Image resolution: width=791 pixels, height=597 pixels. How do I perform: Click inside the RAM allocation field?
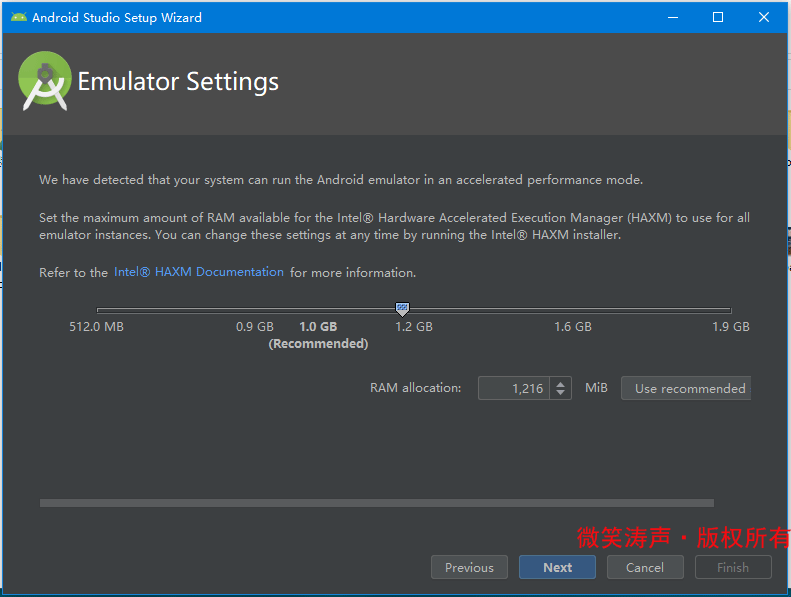(514, 388)
